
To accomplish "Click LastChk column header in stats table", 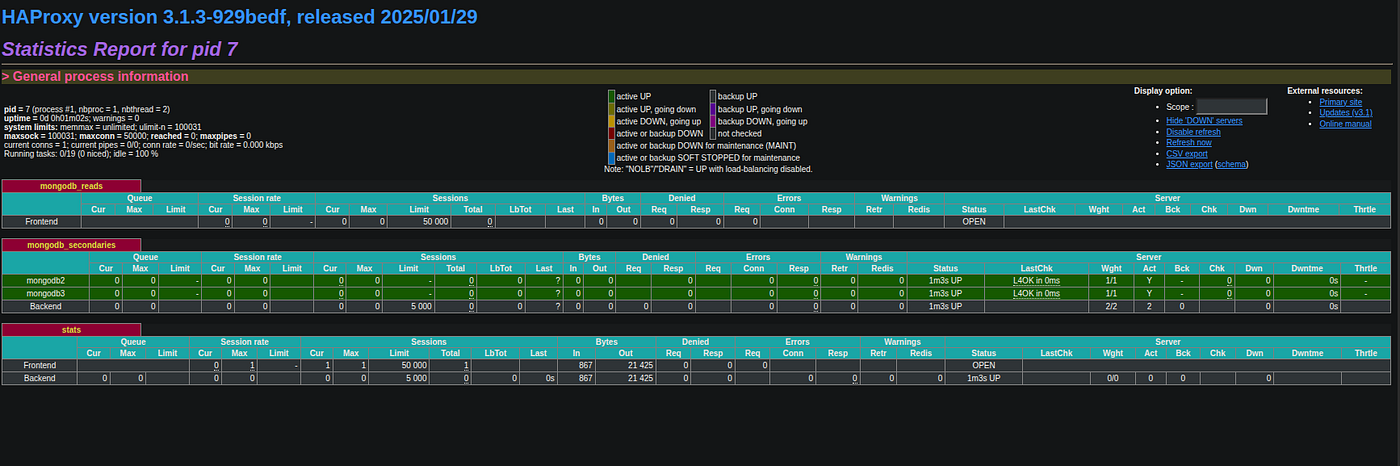I will point(1057,353).
